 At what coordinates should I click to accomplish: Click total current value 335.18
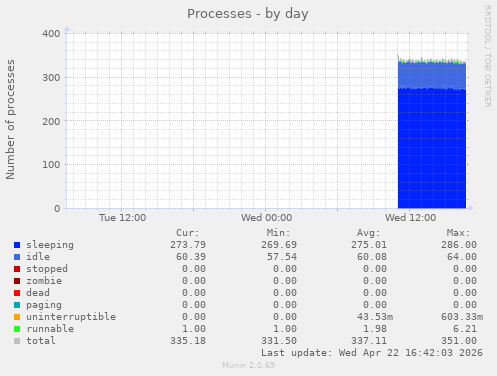click(188, 341)
